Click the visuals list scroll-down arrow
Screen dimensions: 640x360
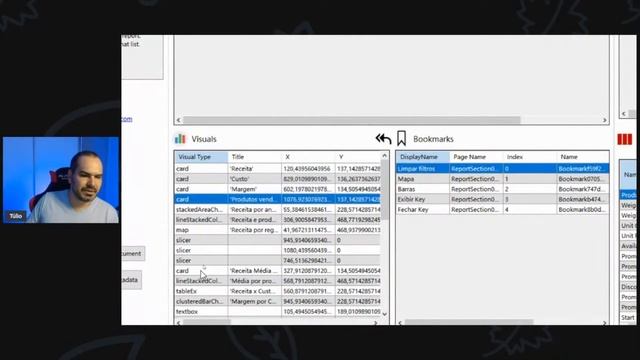tap(384, 313)
